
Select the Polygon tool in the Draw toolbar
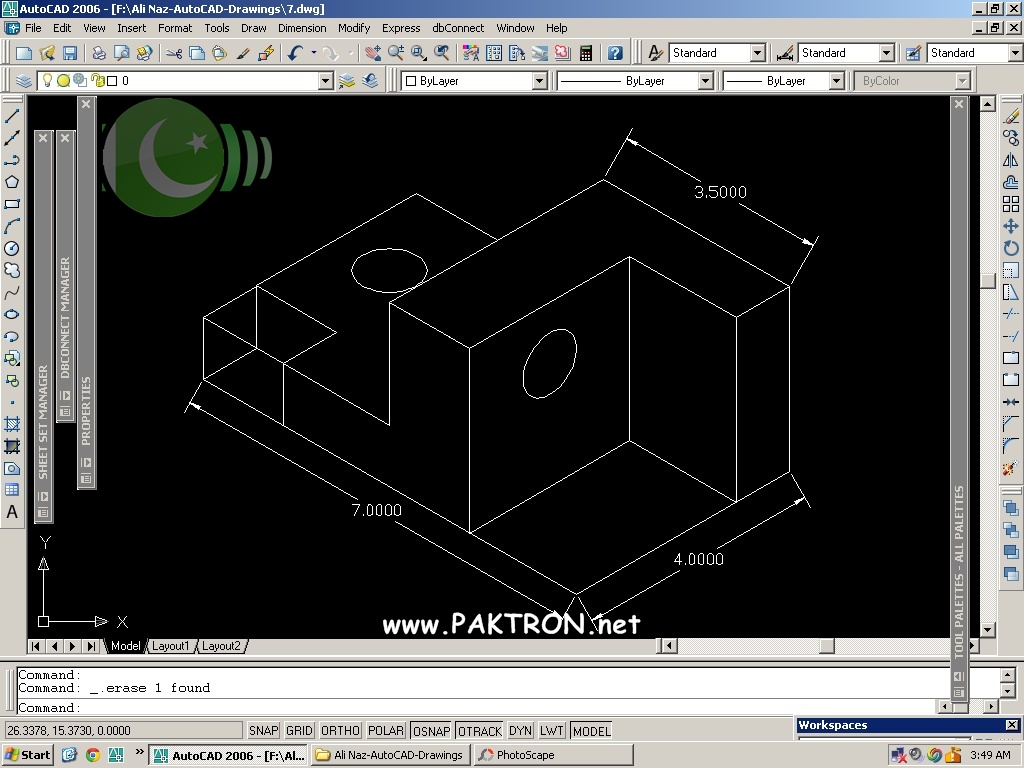pyautogui.click(x=12, y=181)
